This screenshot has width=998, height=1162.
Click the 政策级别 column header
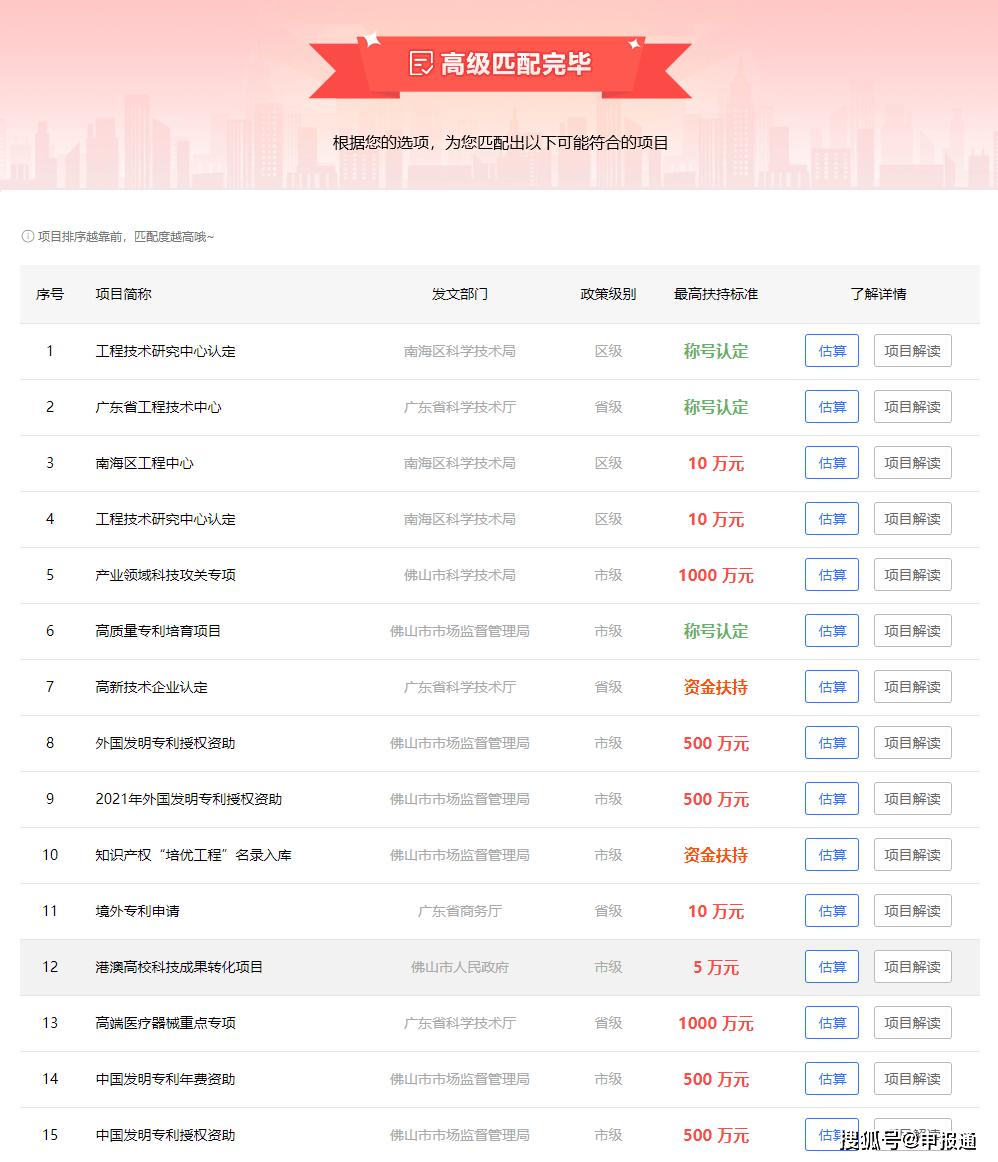coord(608,294)
